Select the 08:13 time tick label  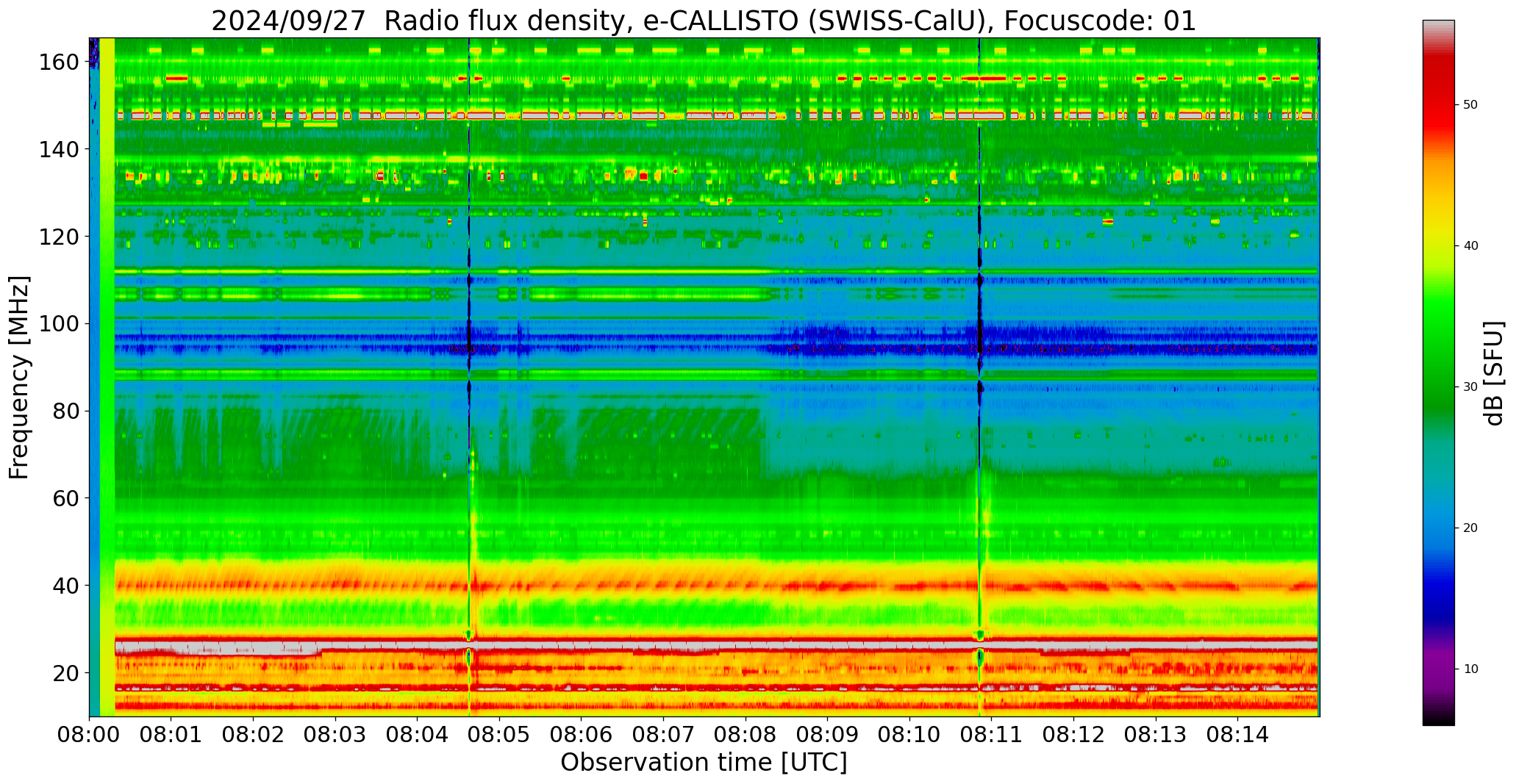click(1156, 733)
